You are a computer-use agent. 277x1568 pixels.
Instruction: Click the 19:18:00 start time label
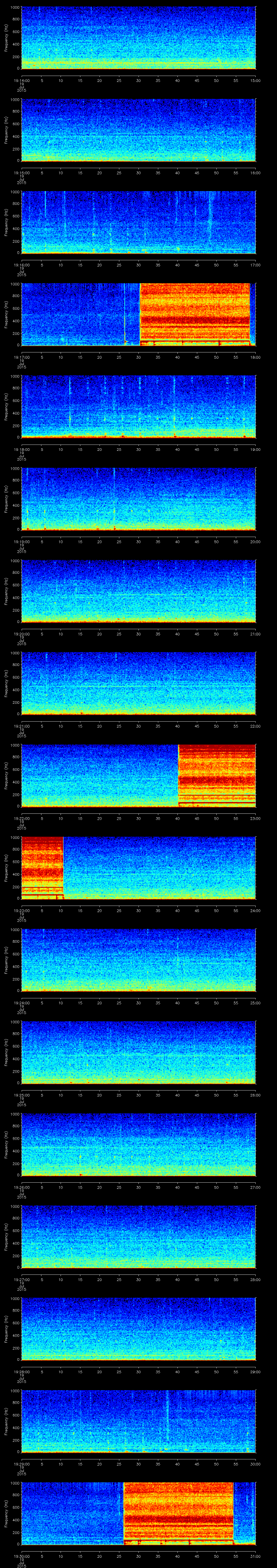[x=21, y=449]
